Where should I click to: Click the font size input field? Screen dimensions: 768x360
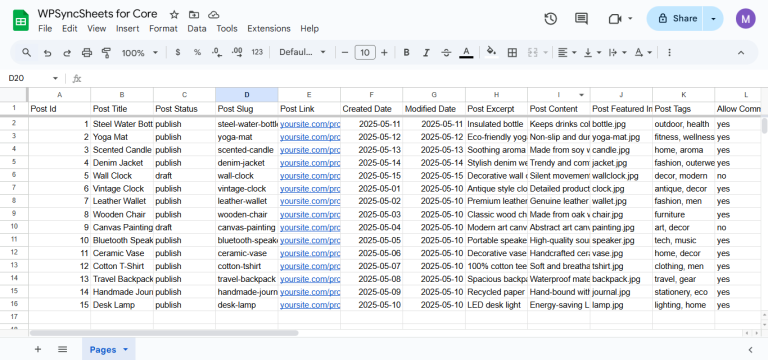[365, 52]
